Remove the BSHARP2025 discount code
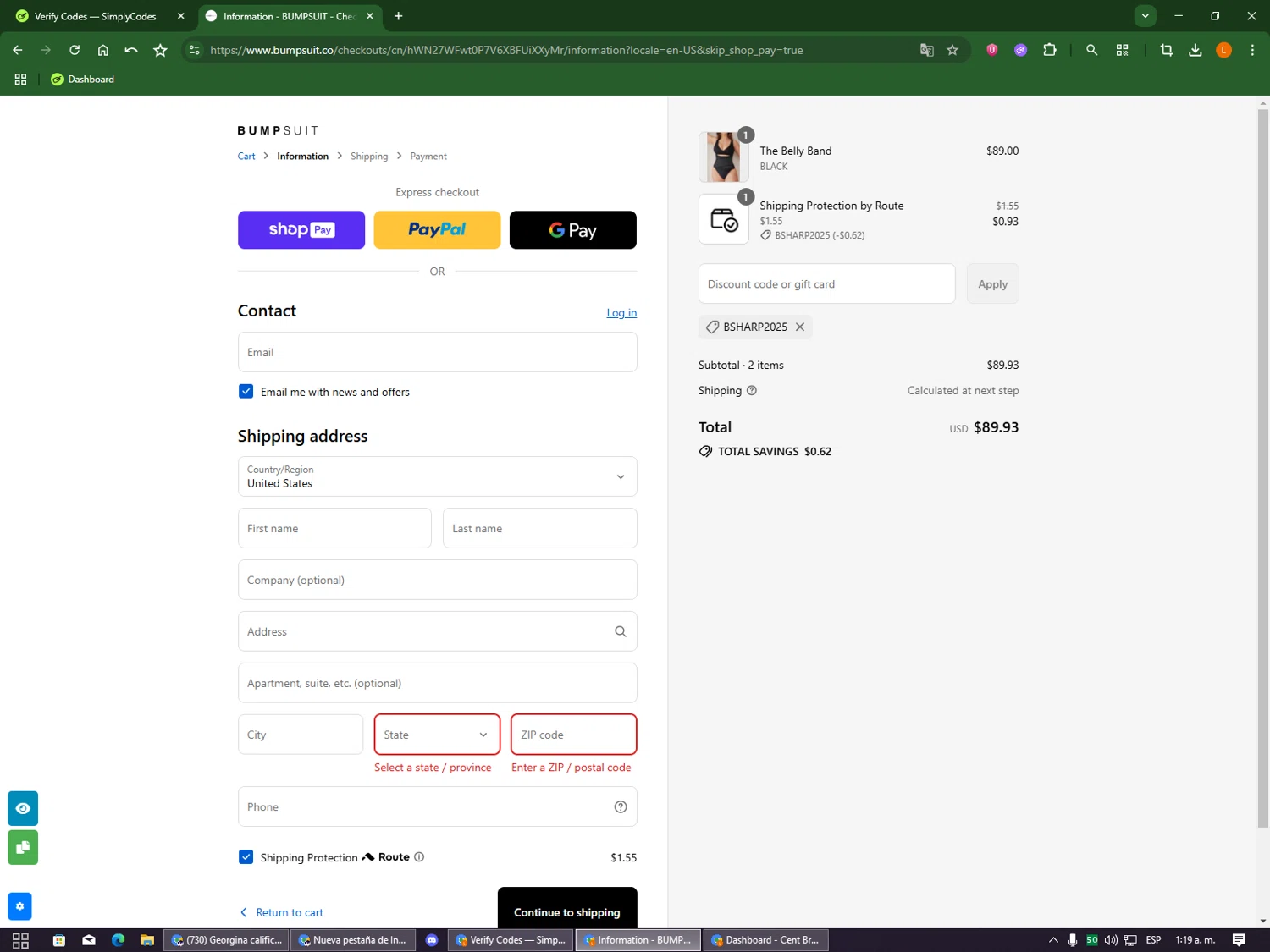The height and width of the screenshot is (952, 1270). tap(800, 327)
